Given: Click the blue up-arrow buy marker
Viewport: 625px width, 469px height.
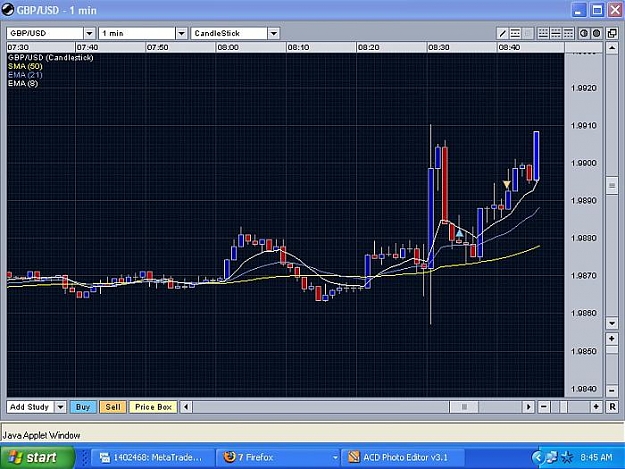Looking at the screenshot, I should tap(460, 233).
